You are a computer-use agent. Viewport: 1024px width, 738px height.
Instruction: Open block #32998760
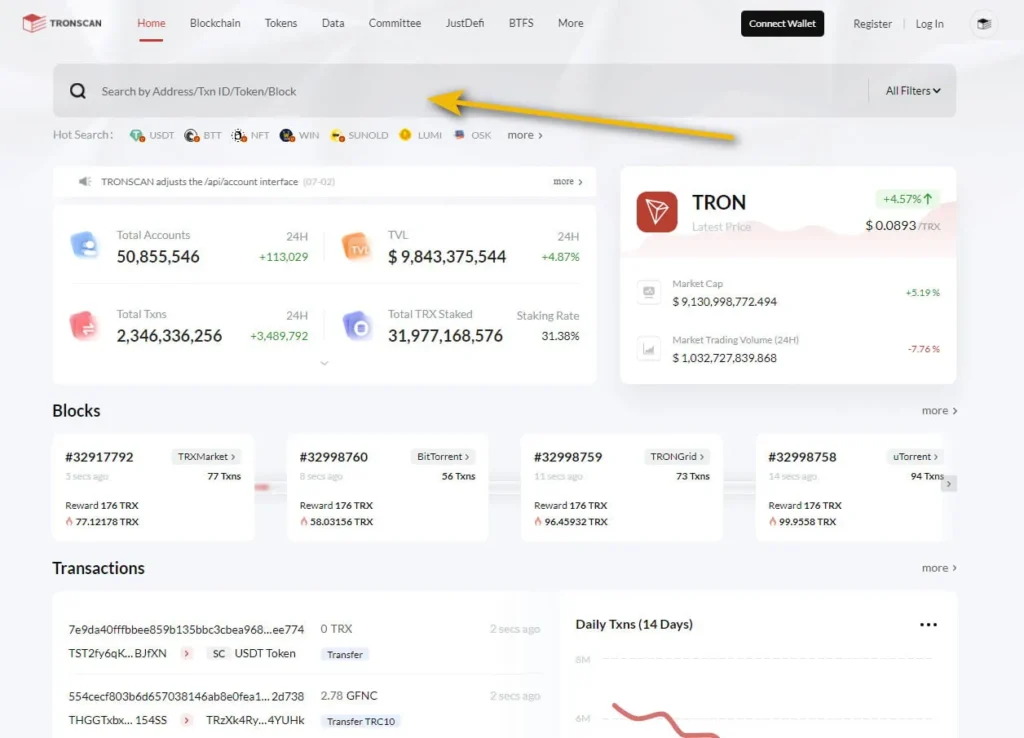point(333,457)
